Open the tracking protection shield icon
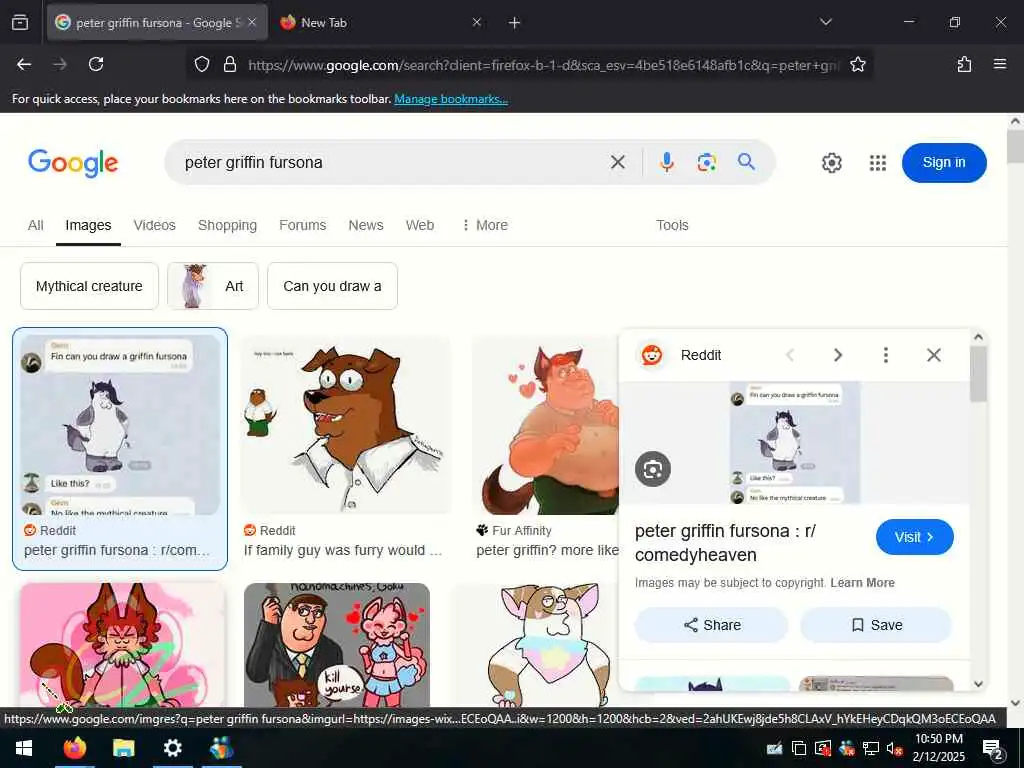The width and height of the screenshot is (1024, 768). [x=202, y=64]
